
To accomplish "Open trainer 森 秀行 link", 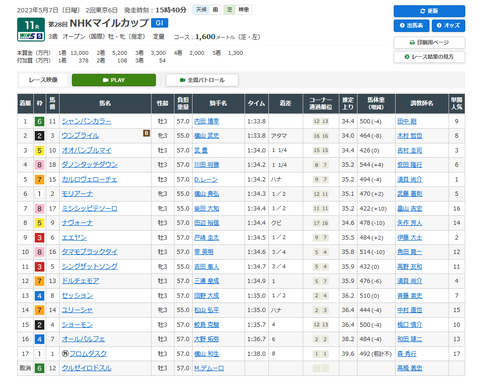I will pos(407,353).
